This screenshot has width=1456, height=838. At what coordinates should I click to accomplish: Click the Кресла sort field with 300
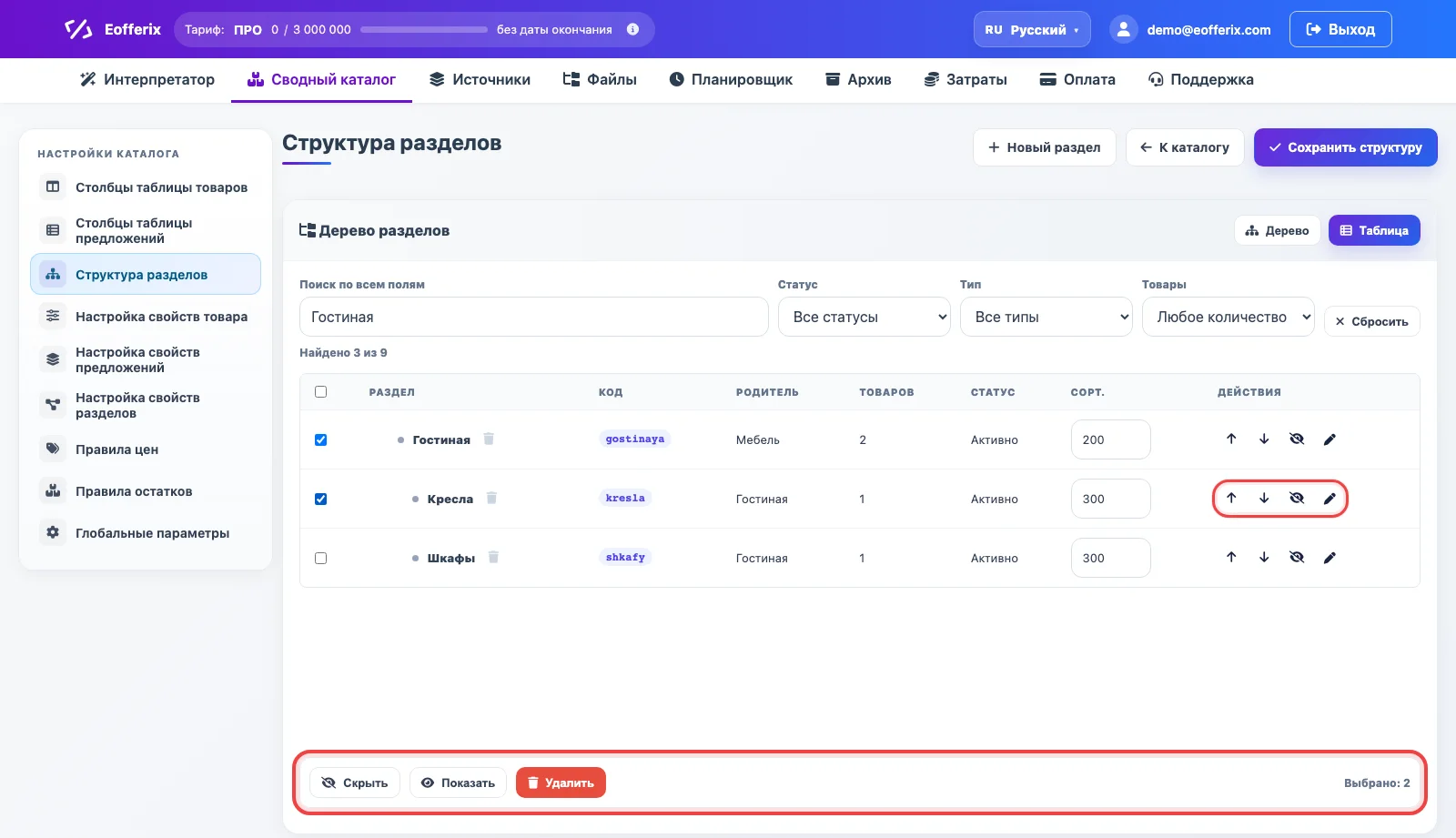[x=1110, y=499]
